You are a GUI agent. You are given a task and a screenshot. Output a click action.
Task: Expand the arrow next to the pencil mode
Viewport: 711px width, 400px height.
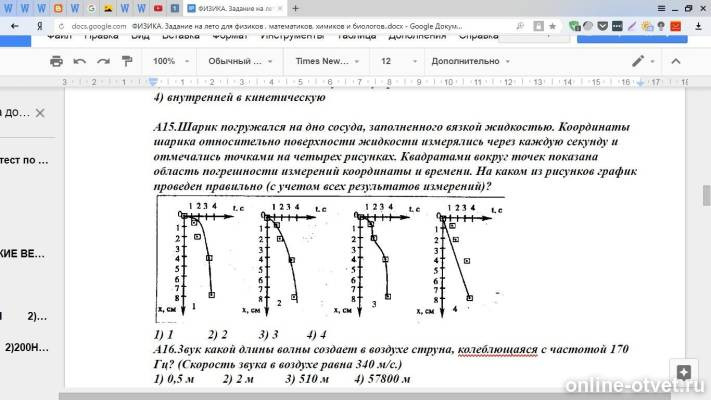pyautogui.click(x=653, y=61)
